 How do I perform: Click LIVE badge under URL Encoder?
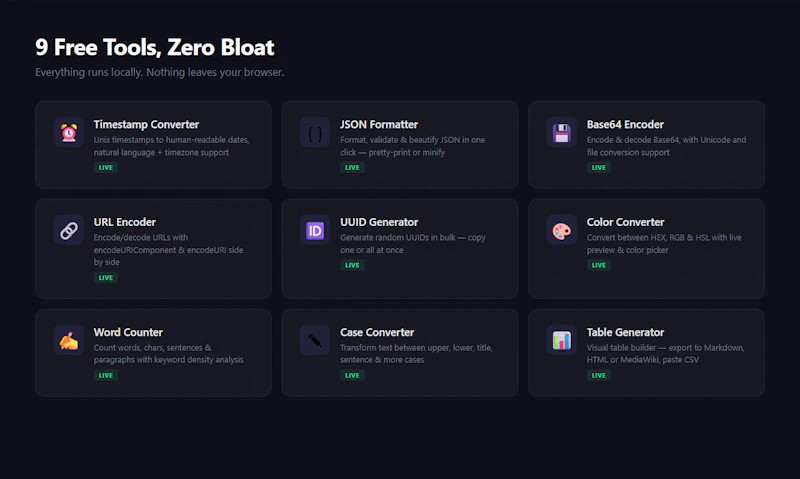pos(106,278)
